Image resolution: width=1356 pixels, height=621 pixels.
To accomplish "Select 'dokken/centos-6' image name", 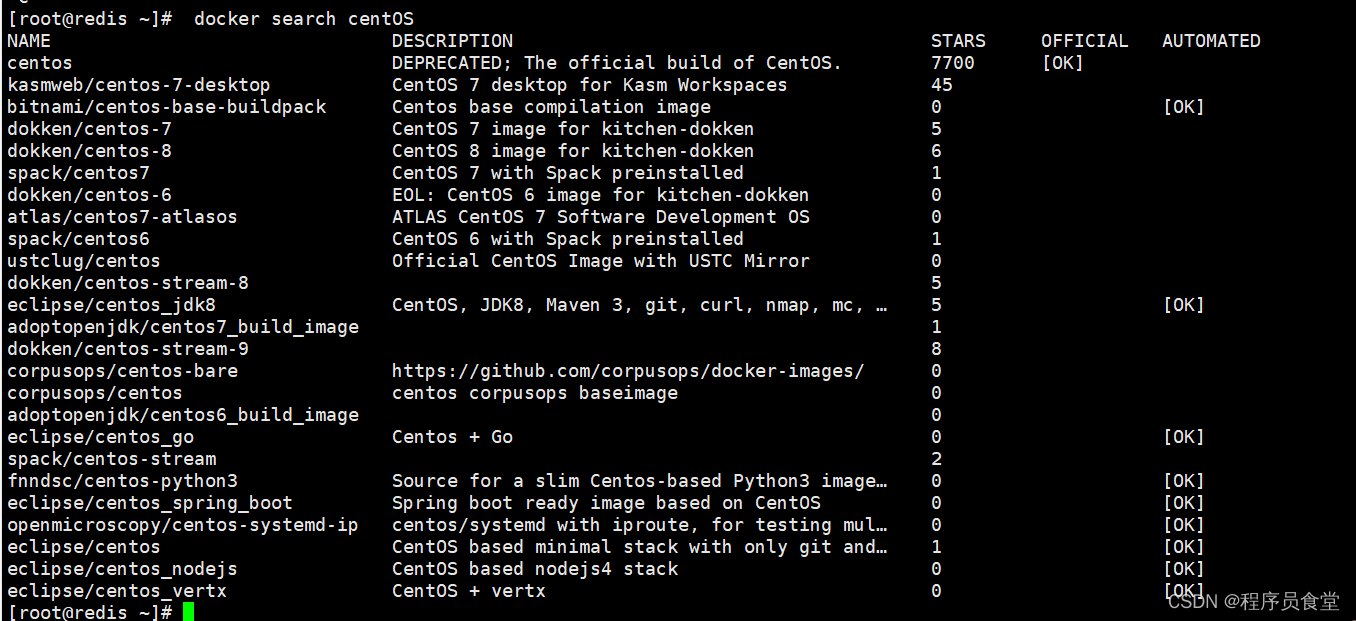I will [90, 195].
